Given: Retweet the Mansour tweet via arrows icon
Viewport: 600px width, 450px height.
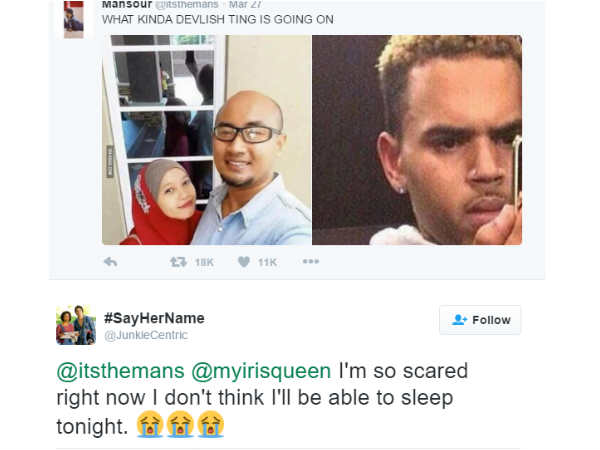Looking at the screenshot, I should [x=178, y=262].
